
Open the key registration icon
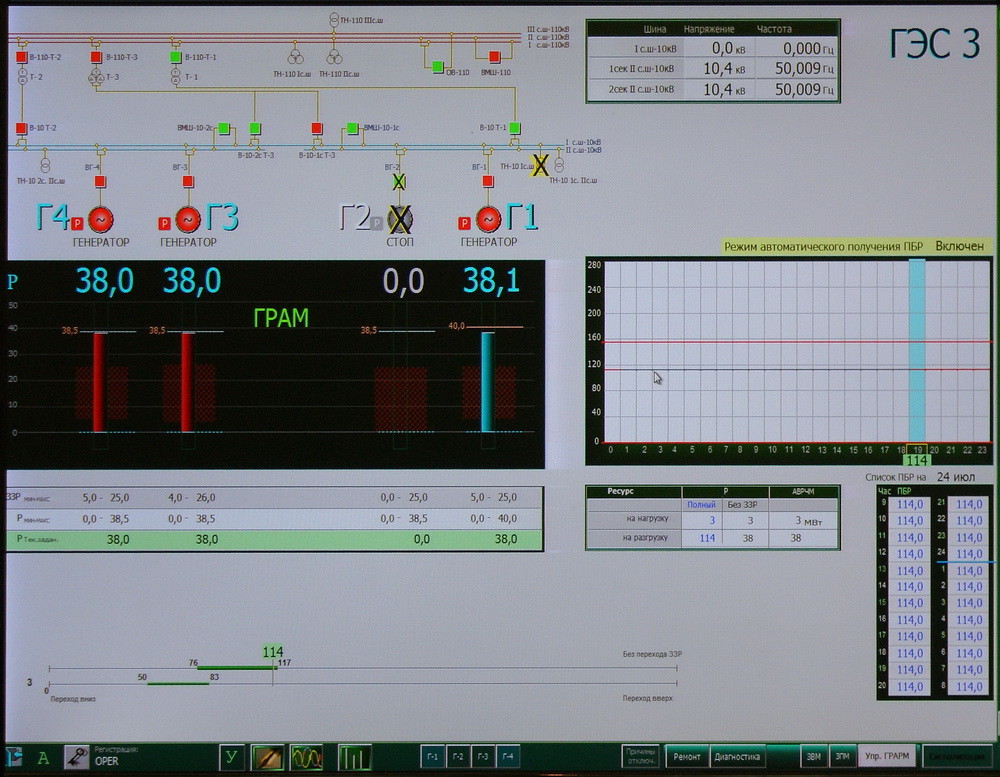tap(77, 757)
